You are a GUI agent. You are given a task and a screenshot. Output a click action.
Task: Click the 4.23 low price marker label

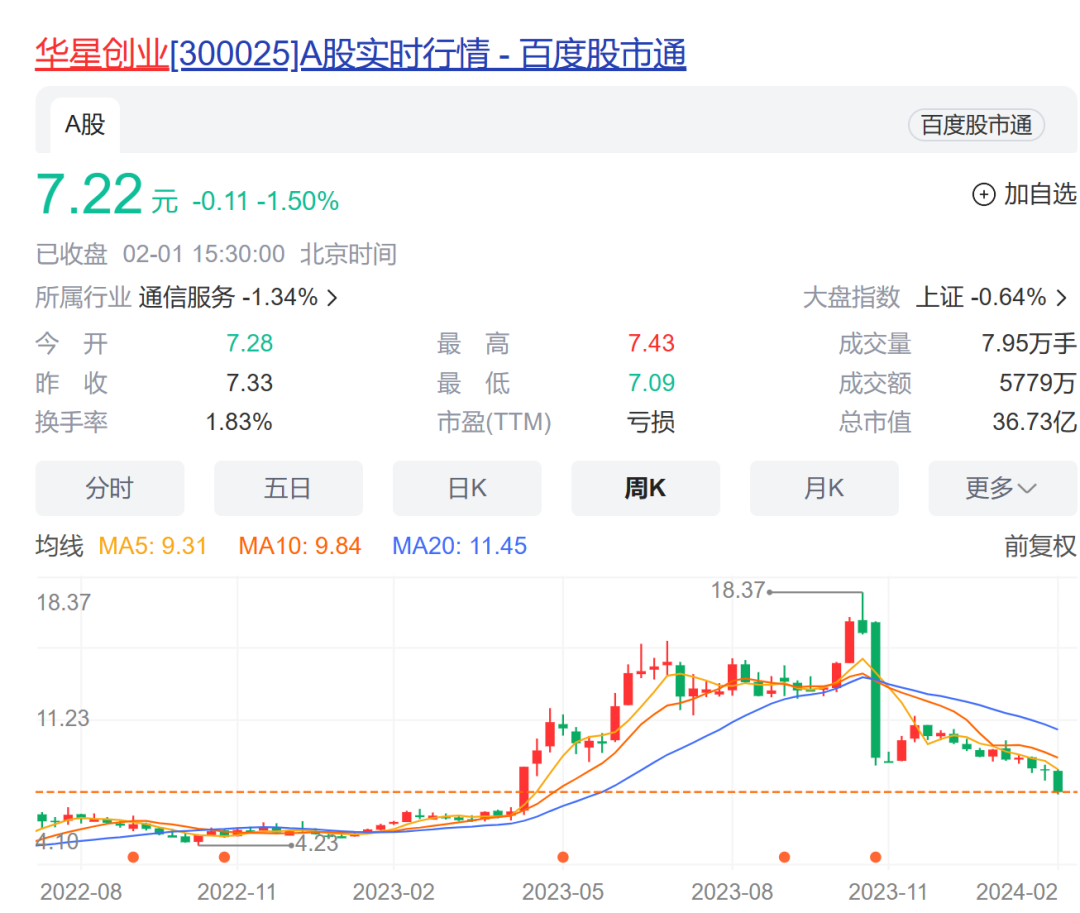(x=317, y=843)
